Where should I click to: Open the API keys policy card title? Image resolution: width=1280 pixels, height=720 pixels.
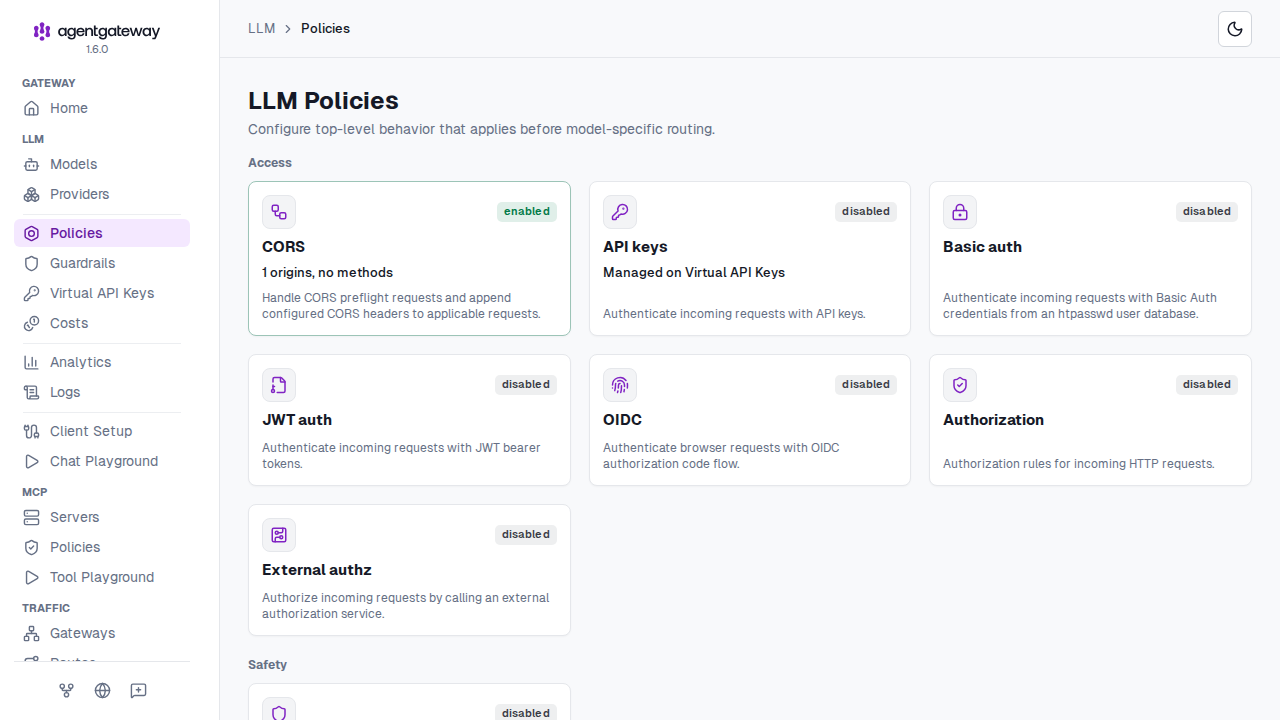[x=635, y=247]
